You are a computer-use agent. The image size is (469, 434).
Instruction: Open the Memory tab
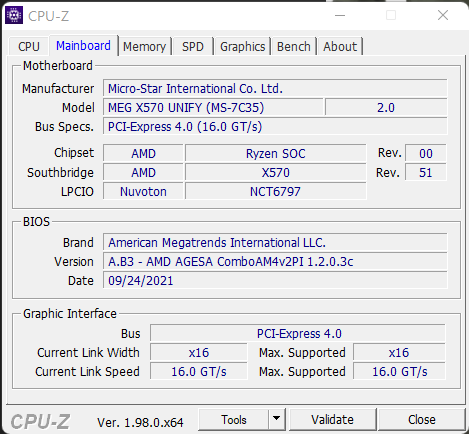(x=144, y=46)
